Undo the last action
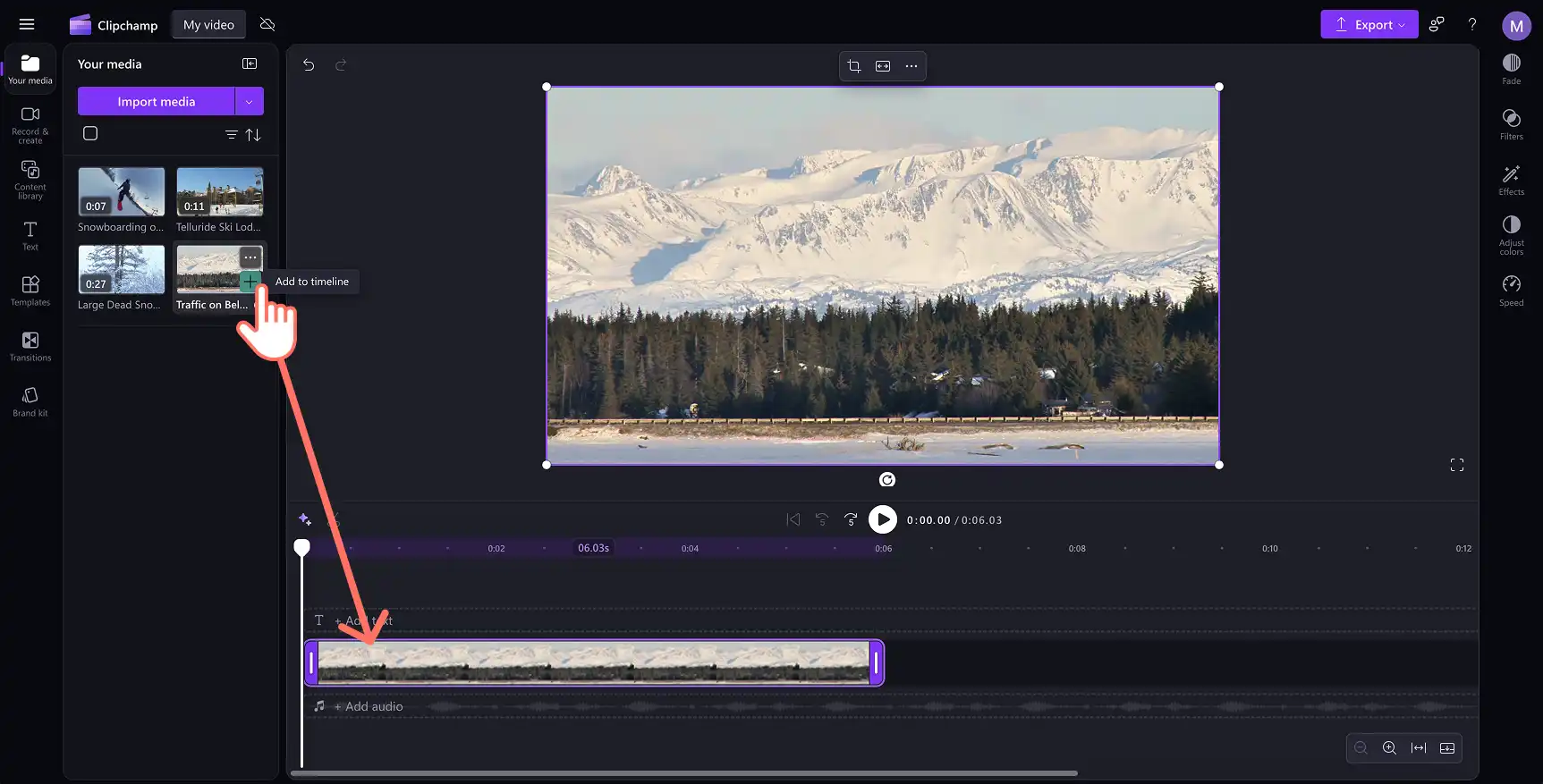 point(309,64)
